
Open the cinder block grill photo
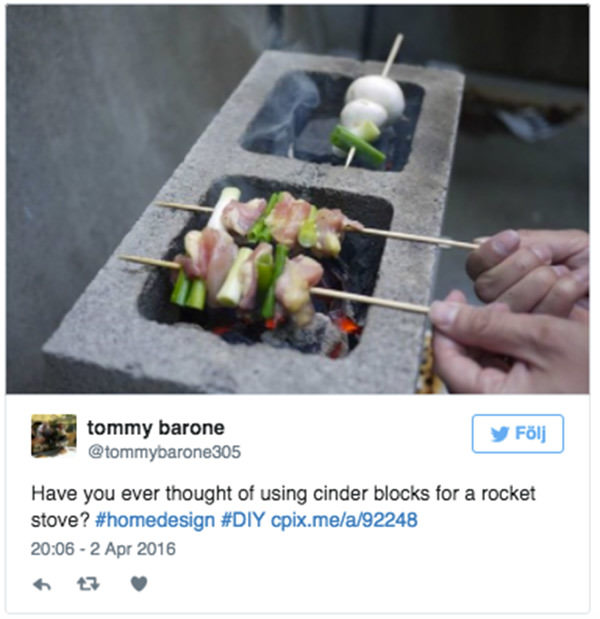coord(298,199)
